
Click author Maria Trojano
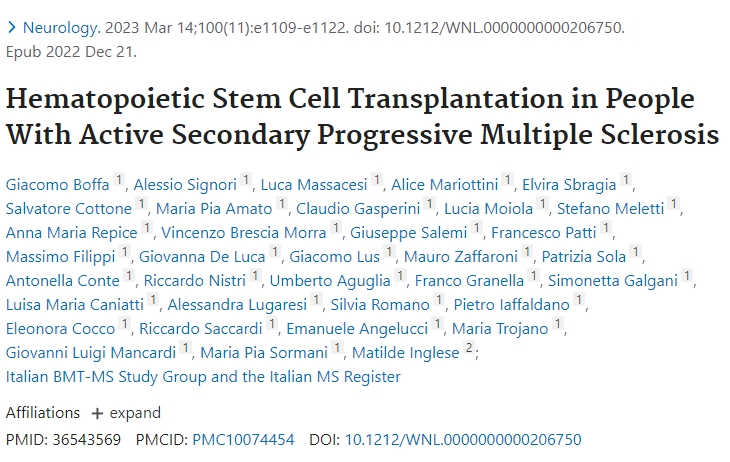pyautogui.click(x=500, y=328)
